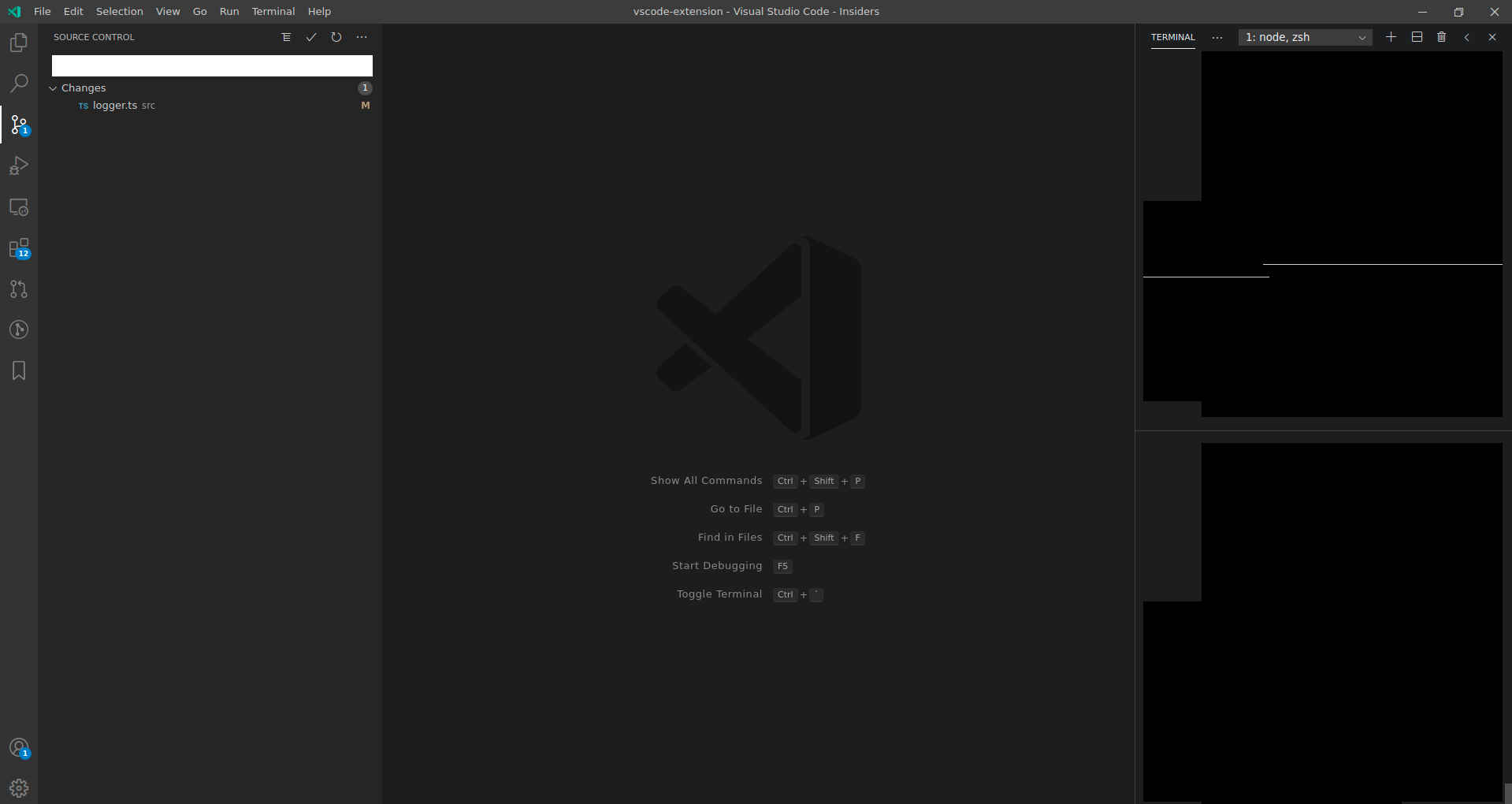Click the Changes count badge showing 1
Screen dimensions: 1512x804
[365, 87]
